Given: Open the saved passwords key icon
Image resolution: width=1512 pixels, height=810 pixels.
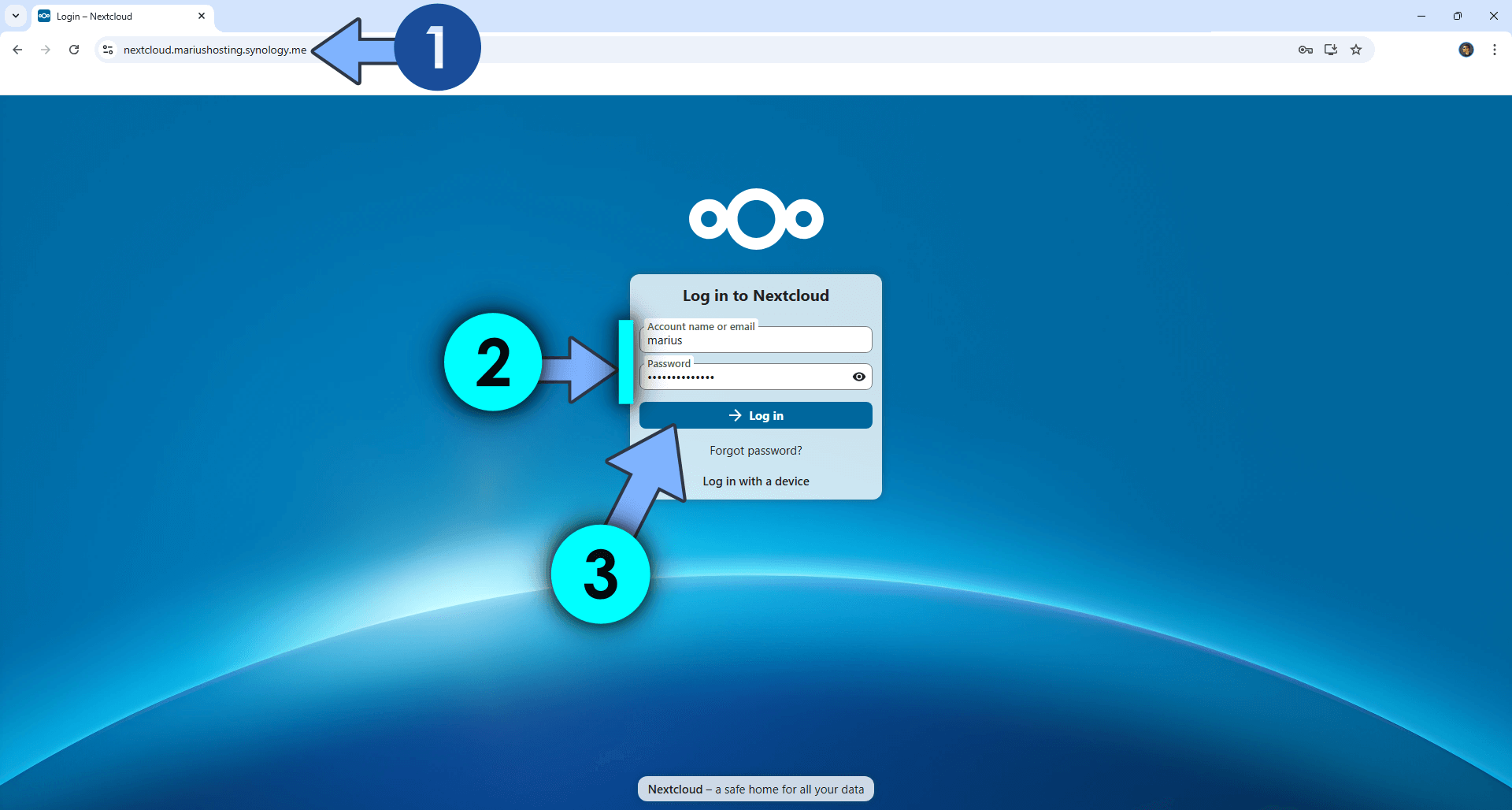Looking at the screenshot, I should pos(1306,50).
